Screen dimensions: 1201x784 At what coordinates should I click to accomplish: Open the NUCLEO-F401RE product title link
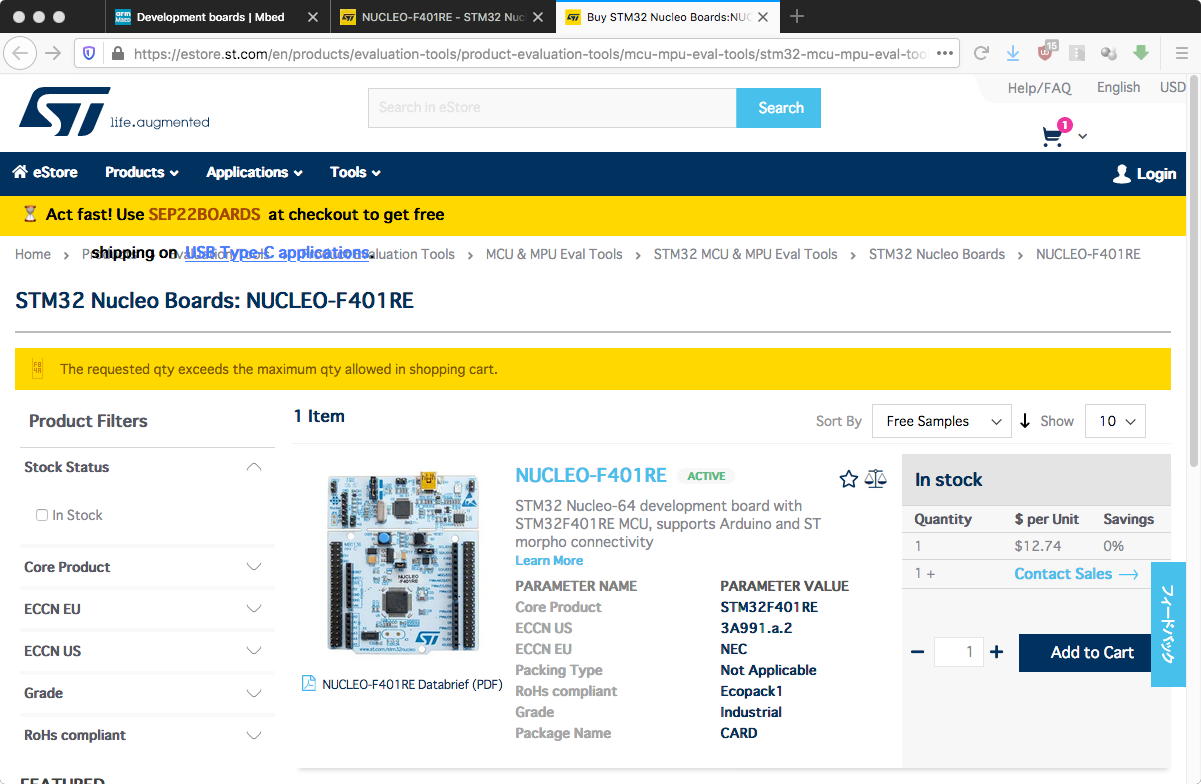click(591, 475)
